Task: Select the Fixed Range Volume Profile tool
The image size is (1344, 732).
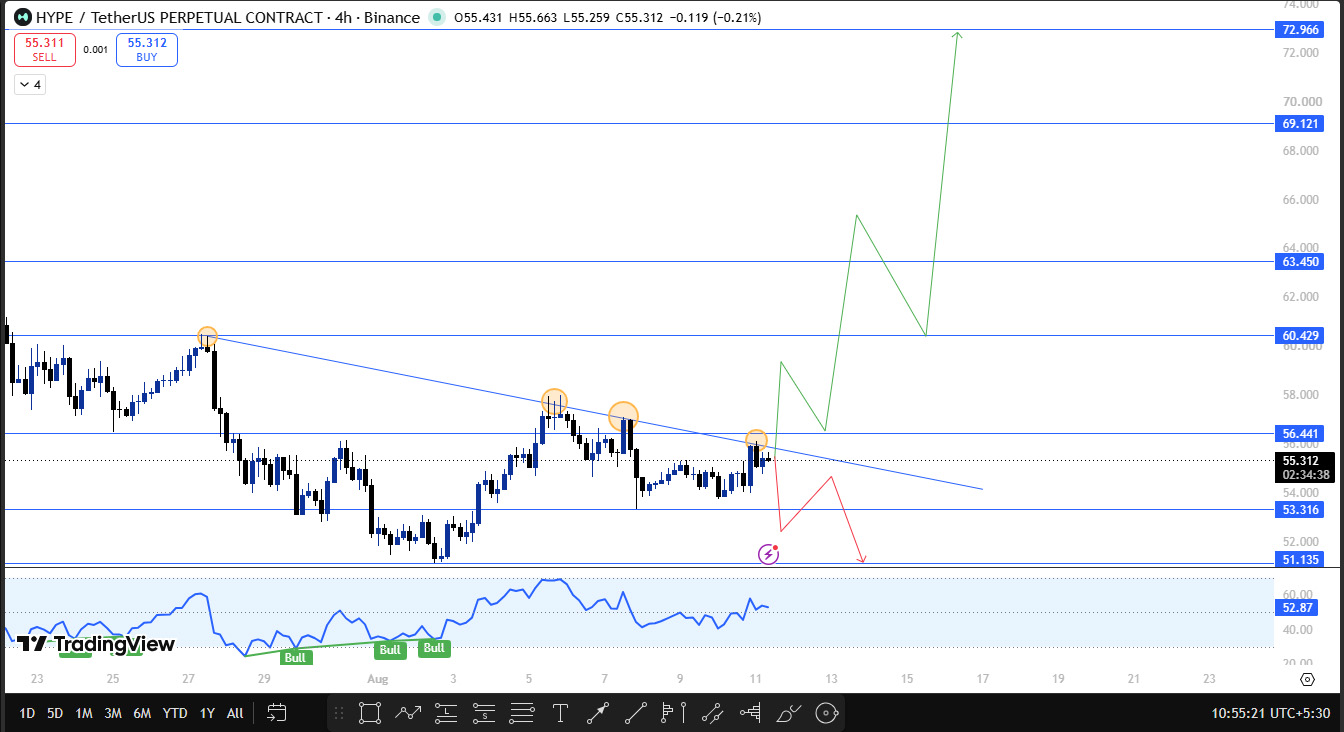Action: [x=750, y=713]
